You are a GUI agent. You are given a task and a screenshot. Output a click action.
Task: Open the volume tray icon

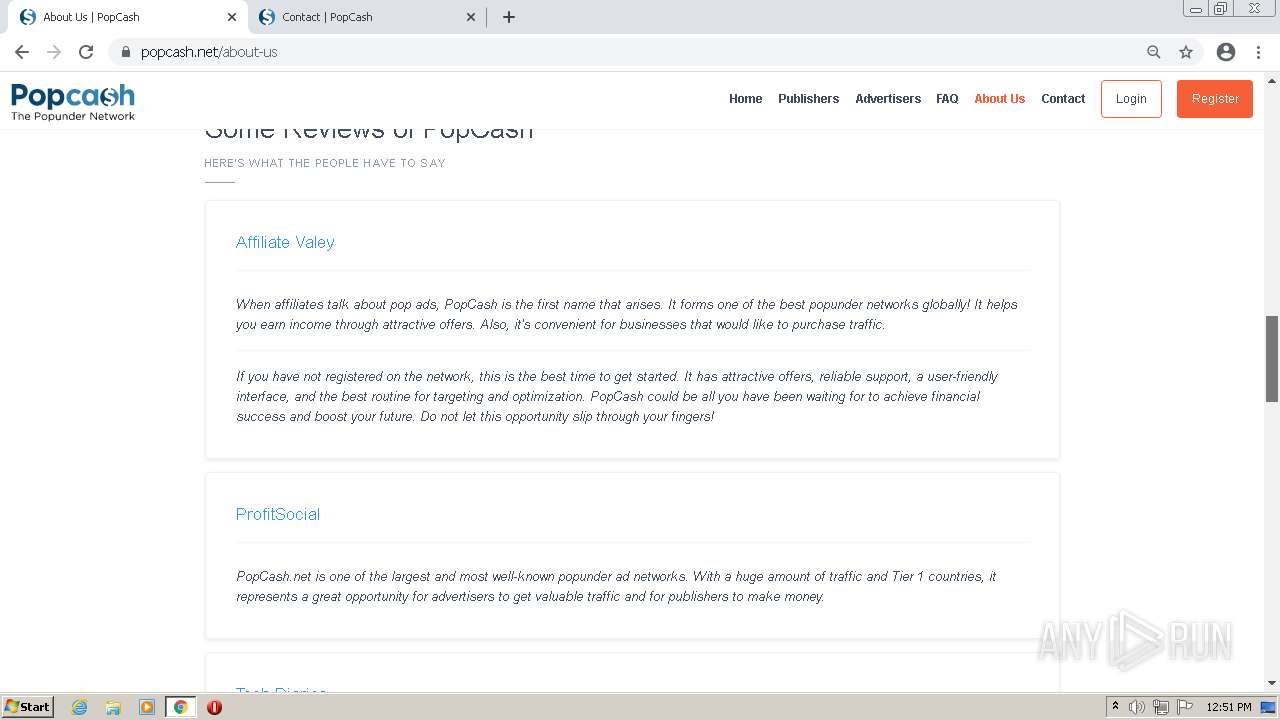coord(1137,707)
